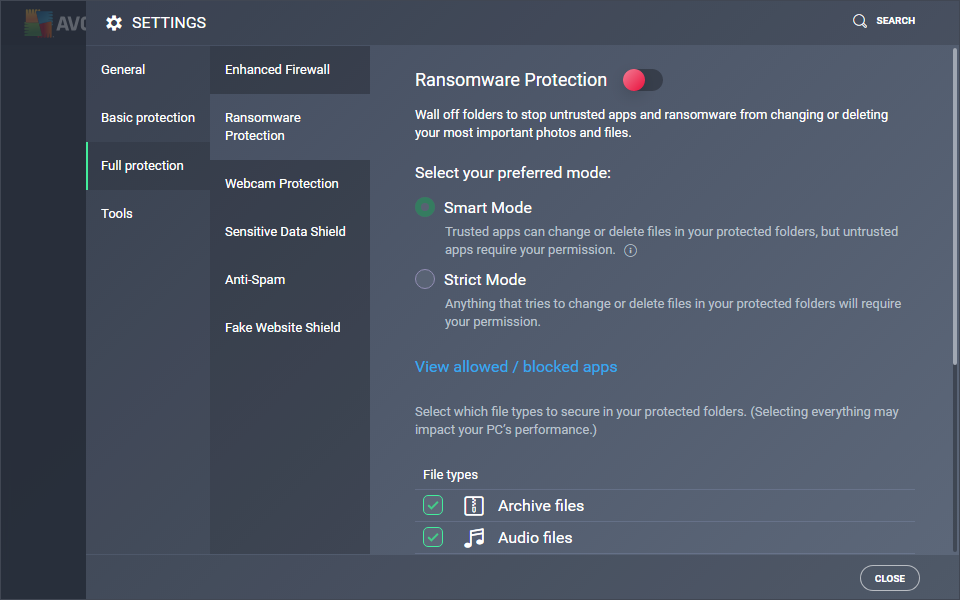Click the Audio files music note icon
Image resolution: width=960 pixels, height=600 pixels.
point(474,538)
